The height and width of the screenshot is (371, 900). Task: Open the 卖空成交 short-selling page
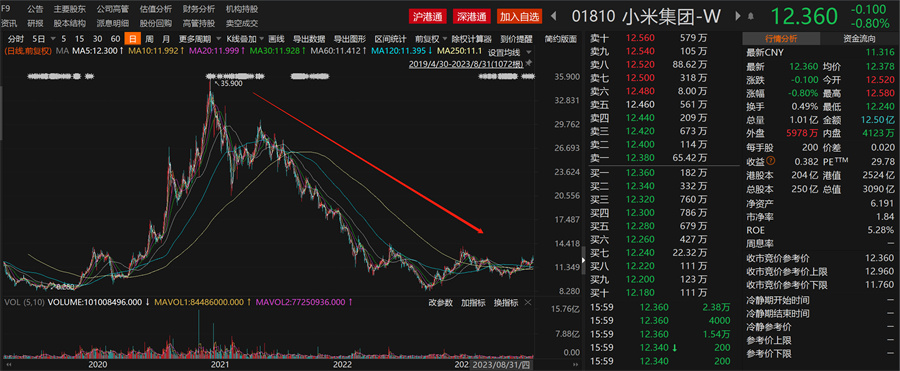[x=242, y=24]
